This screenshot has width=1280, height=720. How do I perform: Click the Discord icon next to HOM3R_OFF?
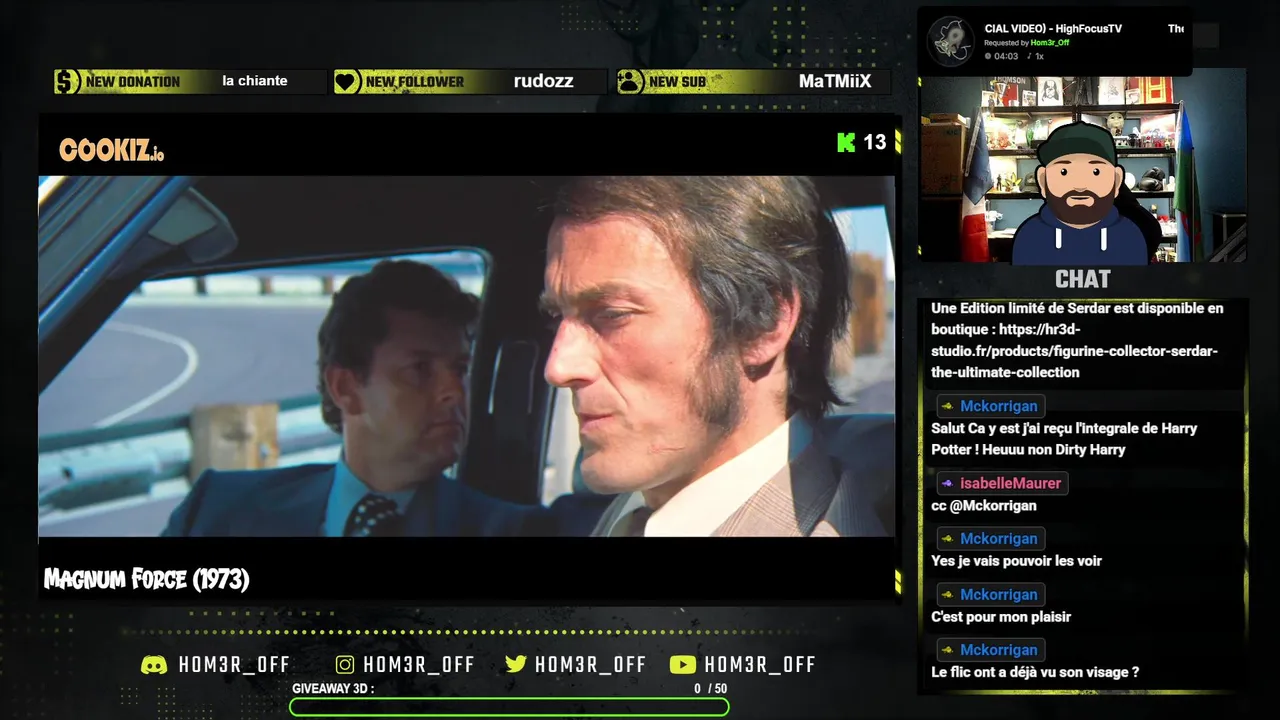[x=154, y=665]
